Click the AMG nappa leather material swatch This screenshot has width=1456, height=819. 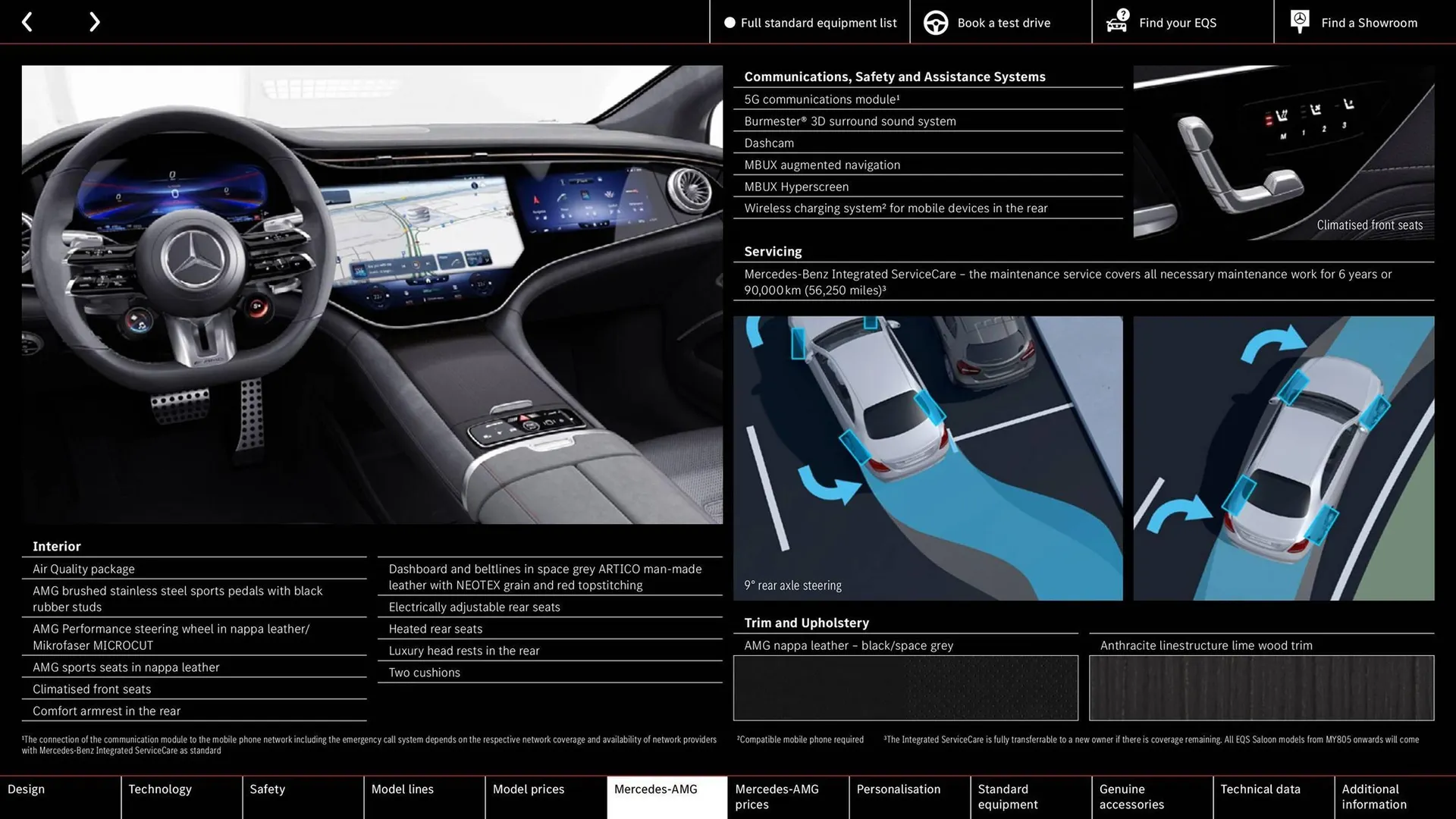pyautogui.click(x=905, y=688)
